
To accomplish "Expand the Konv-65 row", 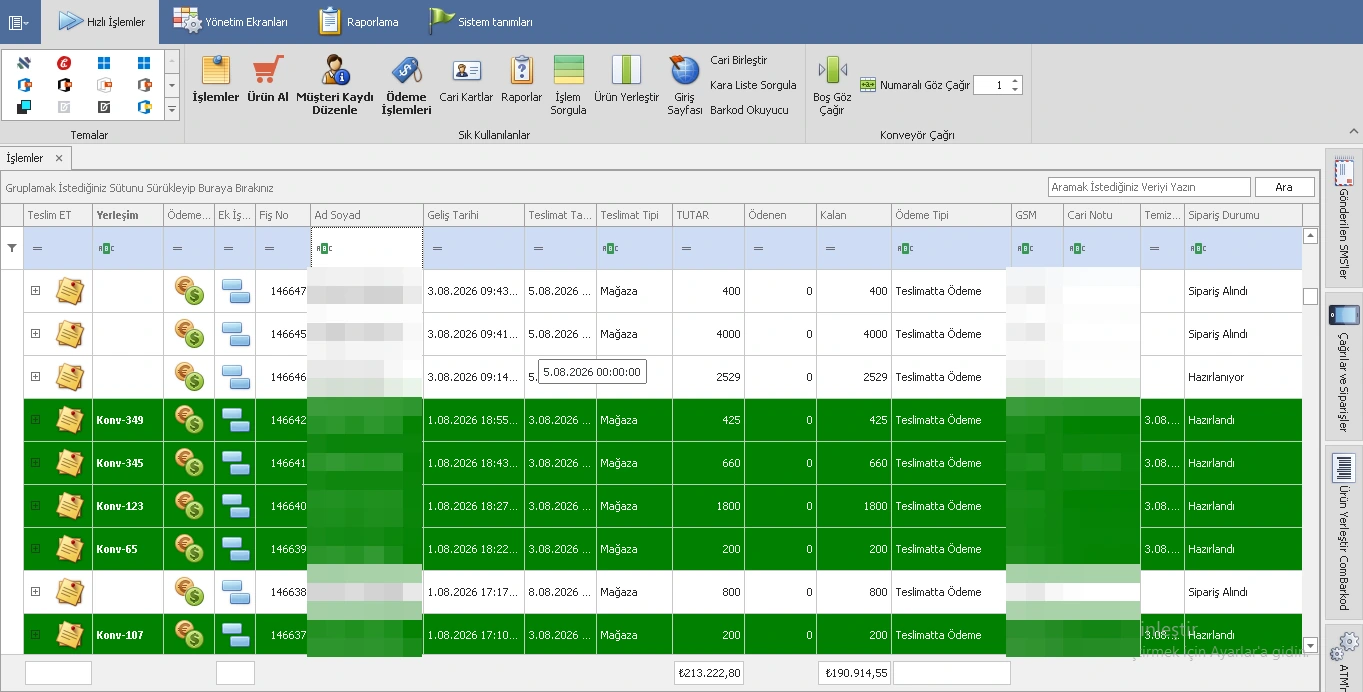I will 35,549.
